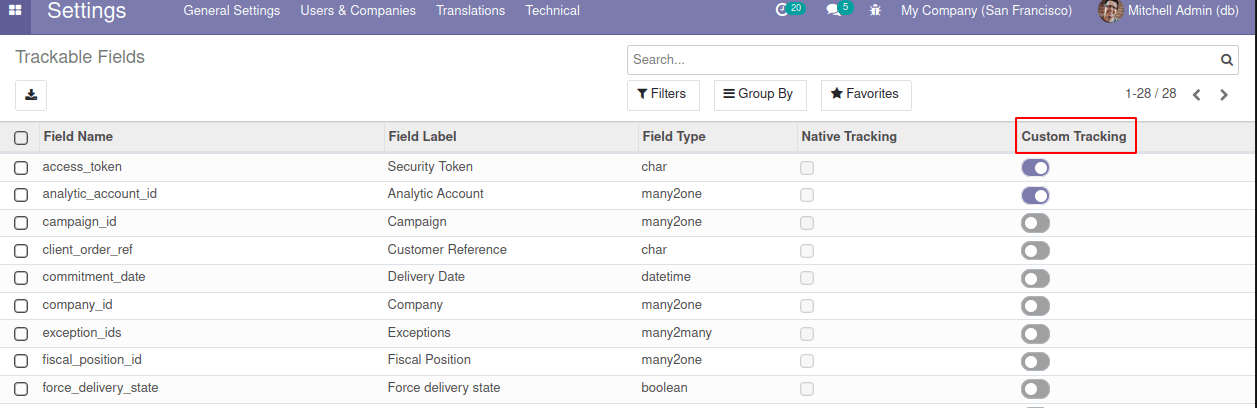Open the Favorites dropdown
1257x408 pixels.
865,94
